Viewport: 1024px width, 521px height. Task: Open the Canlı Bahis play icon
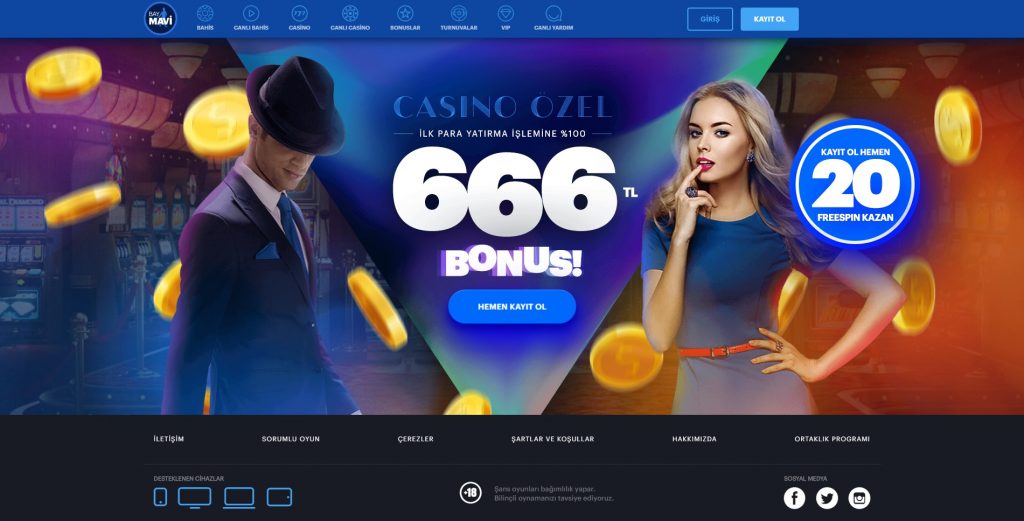click(251, 14)
